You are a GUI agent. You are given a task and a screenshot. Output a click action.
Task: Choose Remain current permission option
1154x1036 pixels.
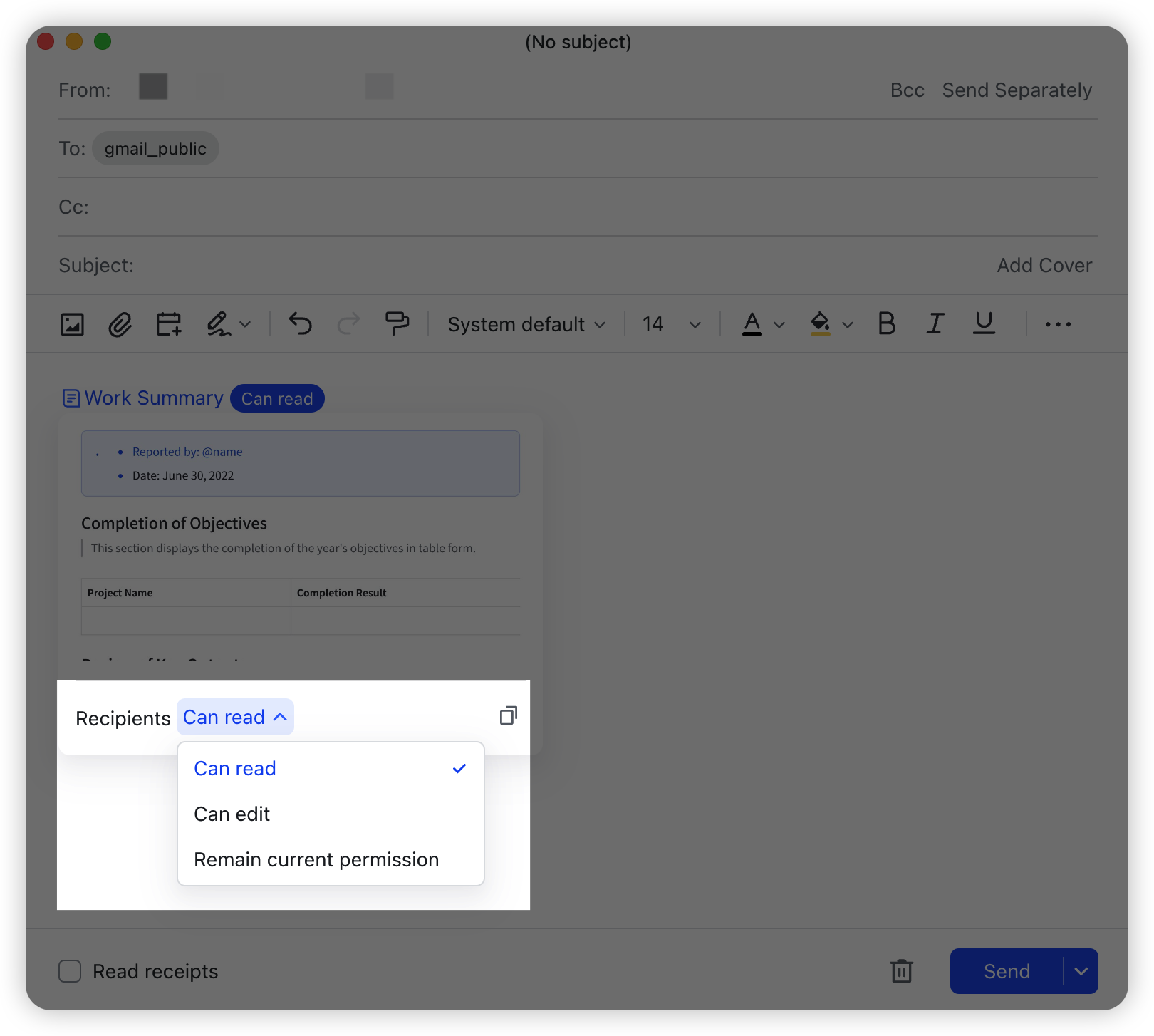point(316,859)
